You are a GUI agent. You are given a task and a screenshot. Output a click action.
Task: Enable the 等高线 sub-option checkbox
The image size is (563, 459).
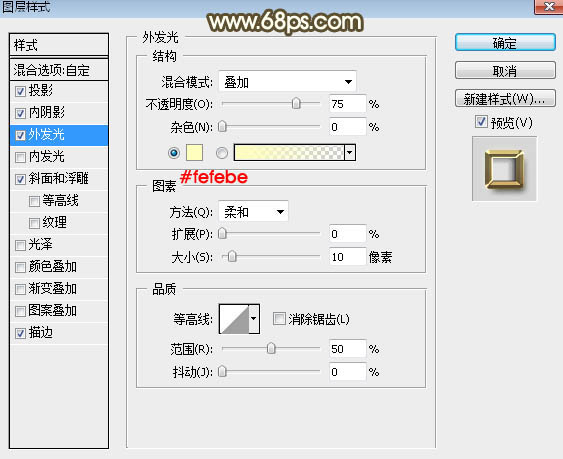(x=34, y=201)
